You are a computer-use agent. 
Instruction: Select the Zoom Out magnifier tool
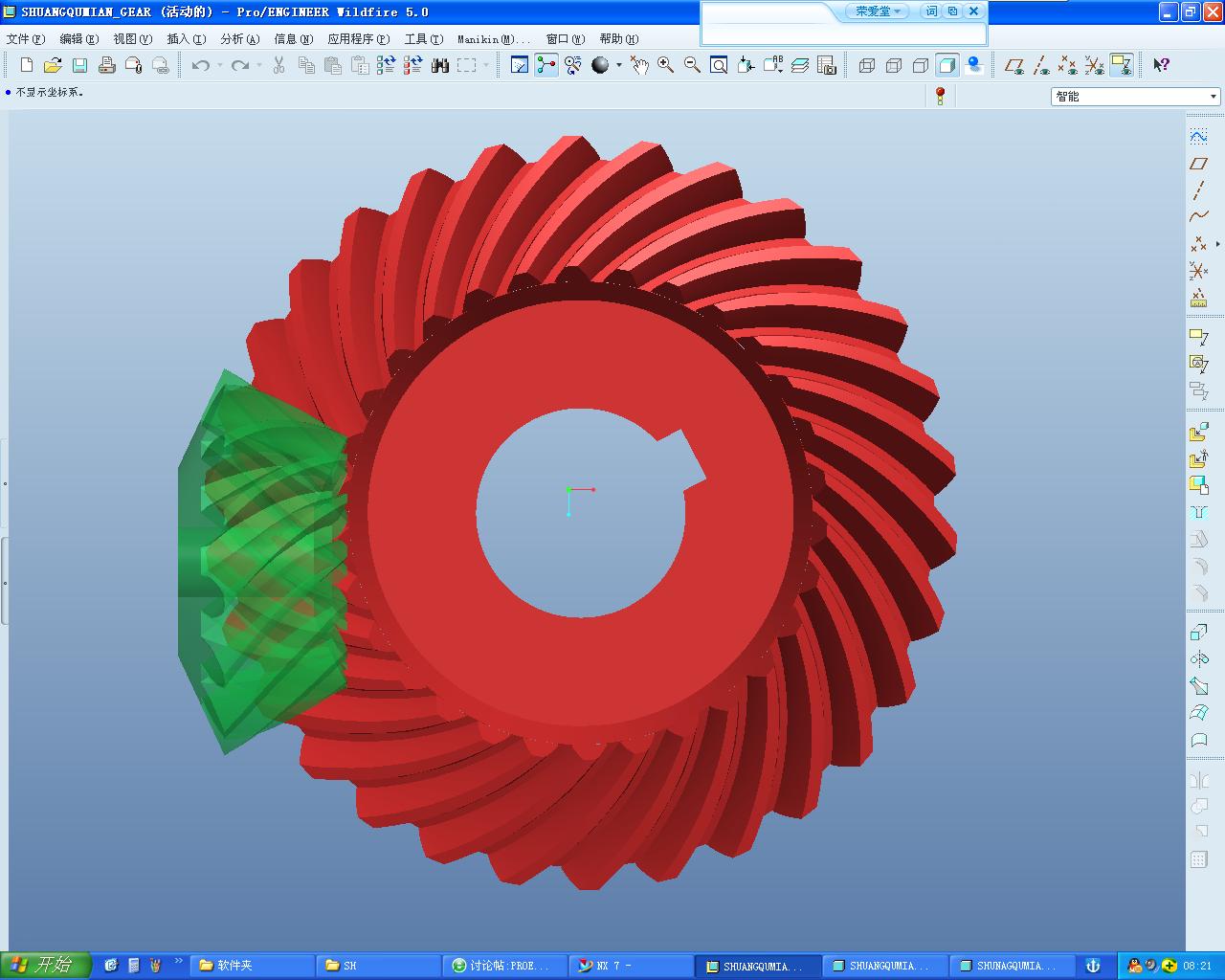692,65
